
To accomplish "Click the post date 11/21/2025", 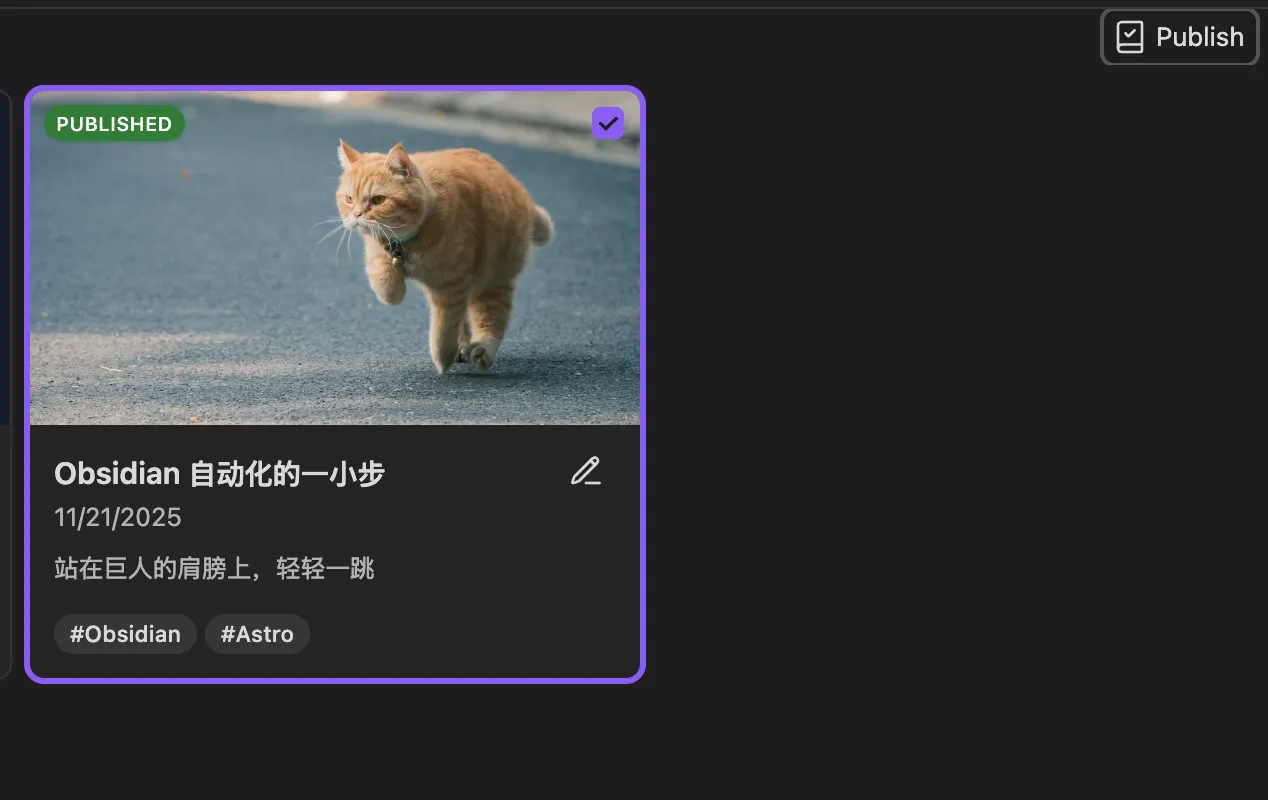I will coord(118,517).
